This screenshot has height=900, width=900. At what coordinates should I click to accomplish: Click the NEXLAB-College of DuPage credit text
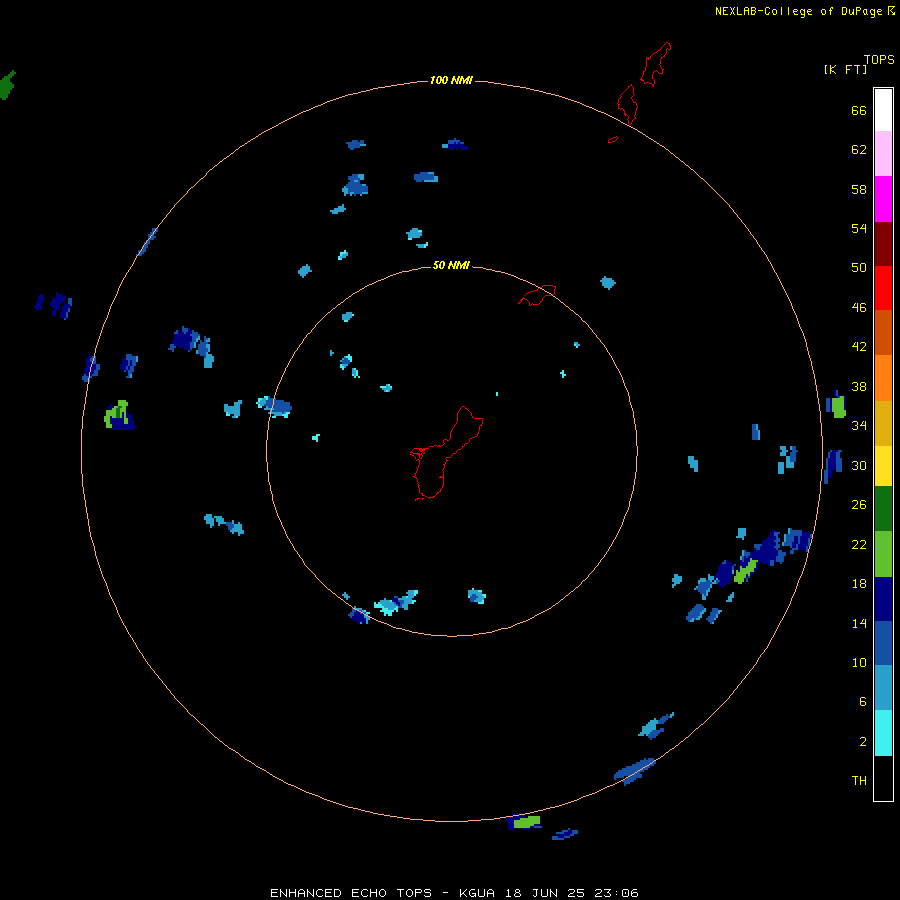click(x=798, y=11)
